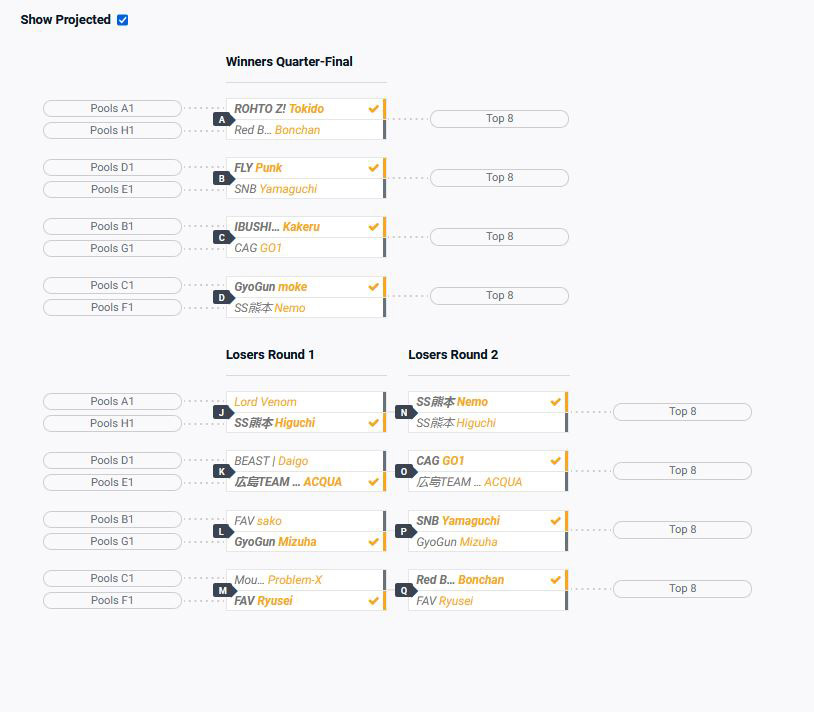Open the Pools A1 bracket link
Screen dimensions: 814x712
tap(111, 108)
